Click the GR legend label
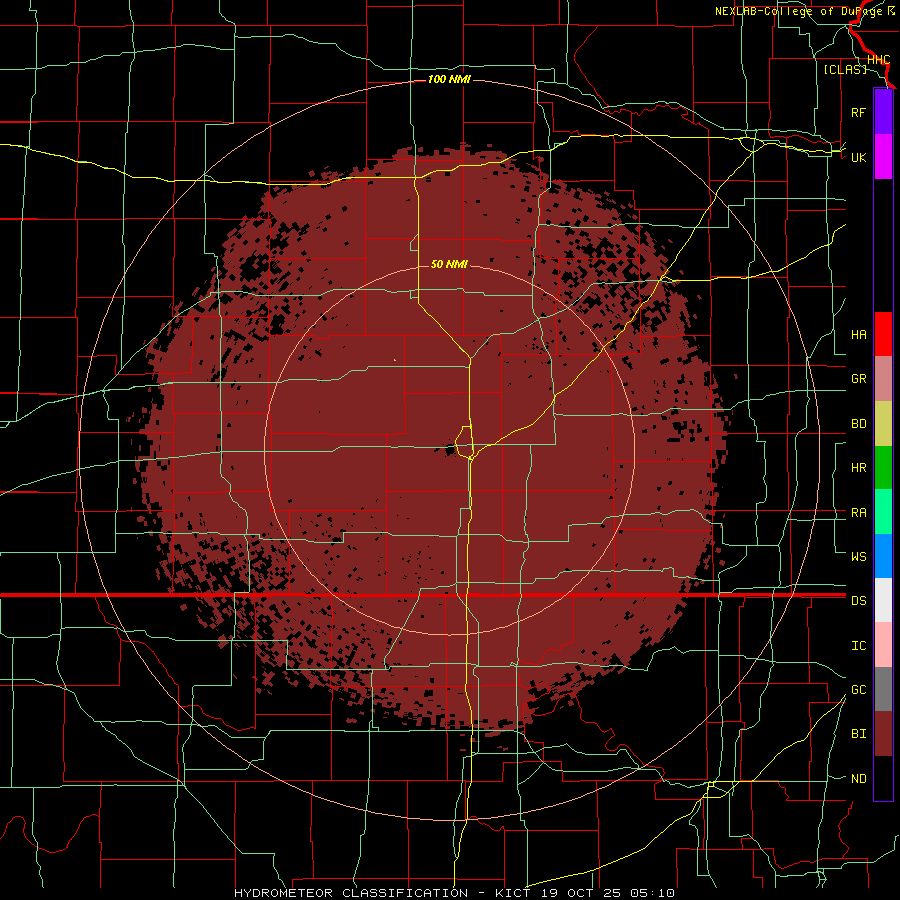The image size is (900, 900). (858, 379)
